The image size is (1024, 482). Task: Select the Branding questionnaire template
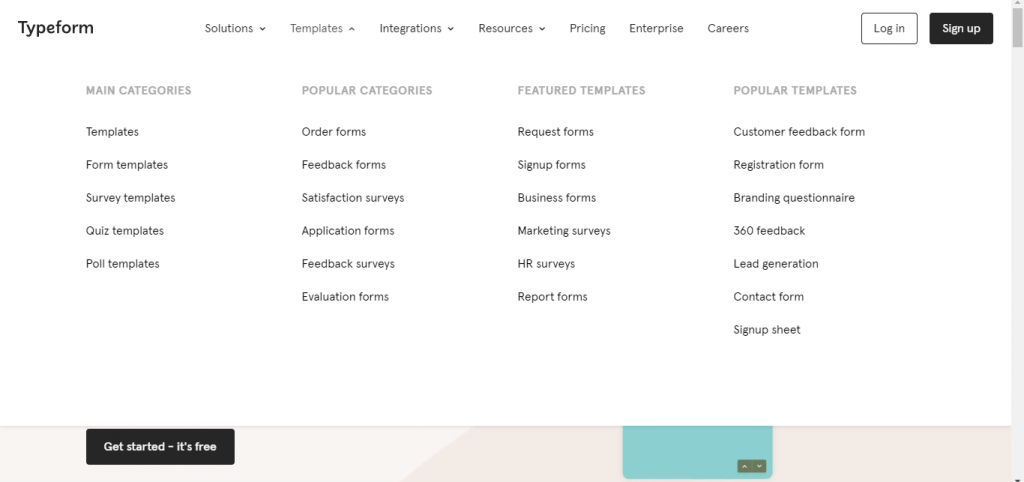[x=794, y=198]
